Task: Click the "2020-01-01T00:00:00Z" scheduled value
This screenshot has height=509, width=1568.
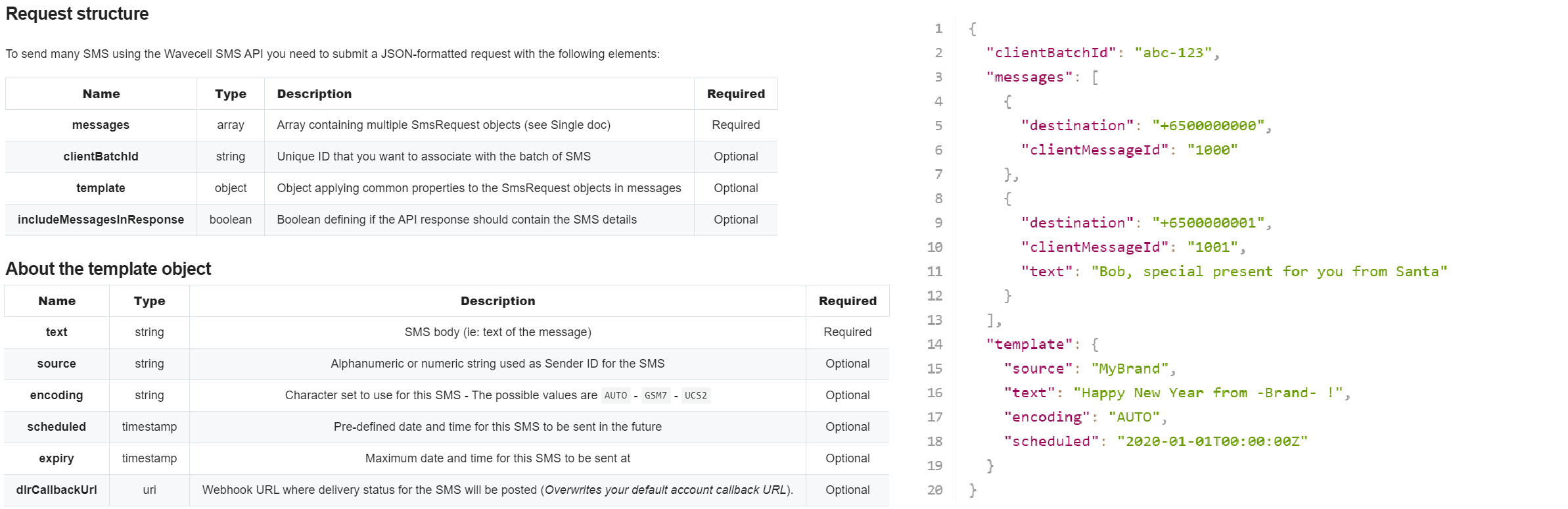Action: click(x=1212, y=441)
